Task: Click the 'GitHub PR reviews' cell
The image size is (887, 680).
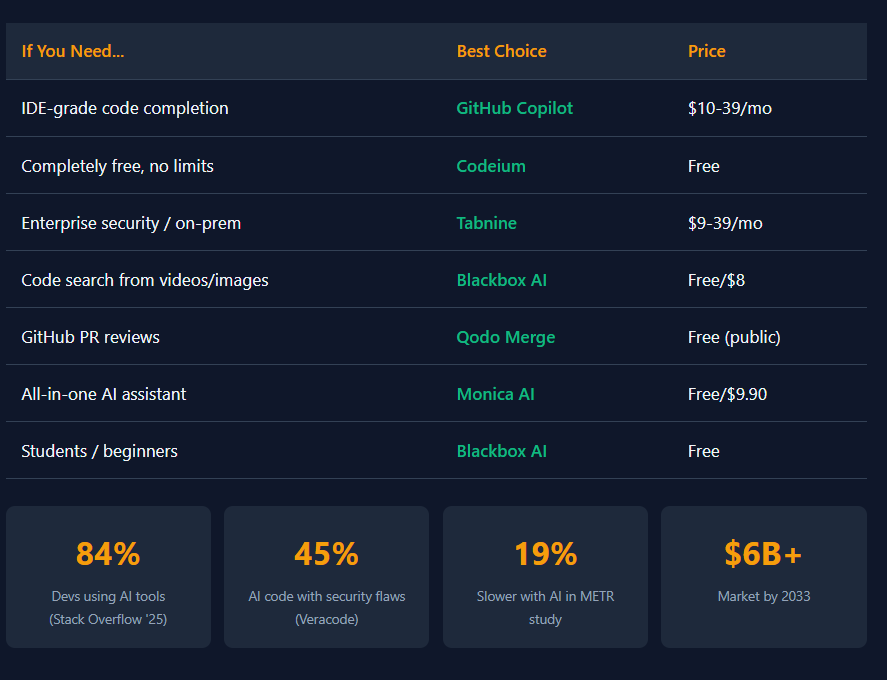Action: click(90, 337)
